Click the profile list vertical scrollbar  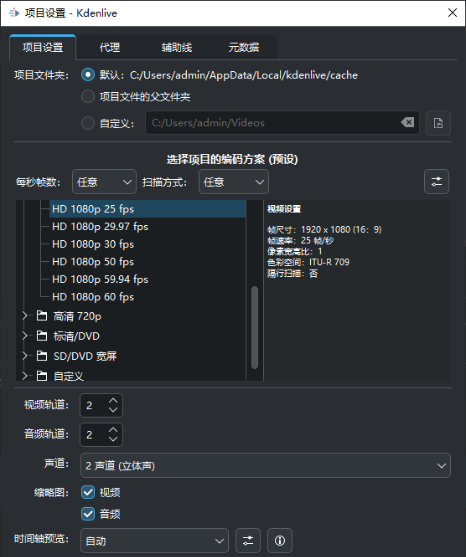coord(254,327)
